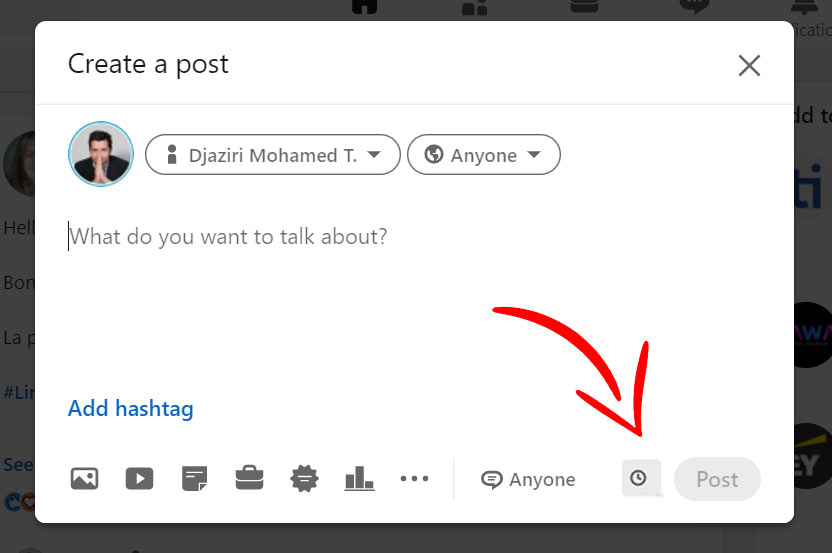This screenshot has height=553, width=832.
Task: Open the Jobs icon in top navigation
Action: 584,7
